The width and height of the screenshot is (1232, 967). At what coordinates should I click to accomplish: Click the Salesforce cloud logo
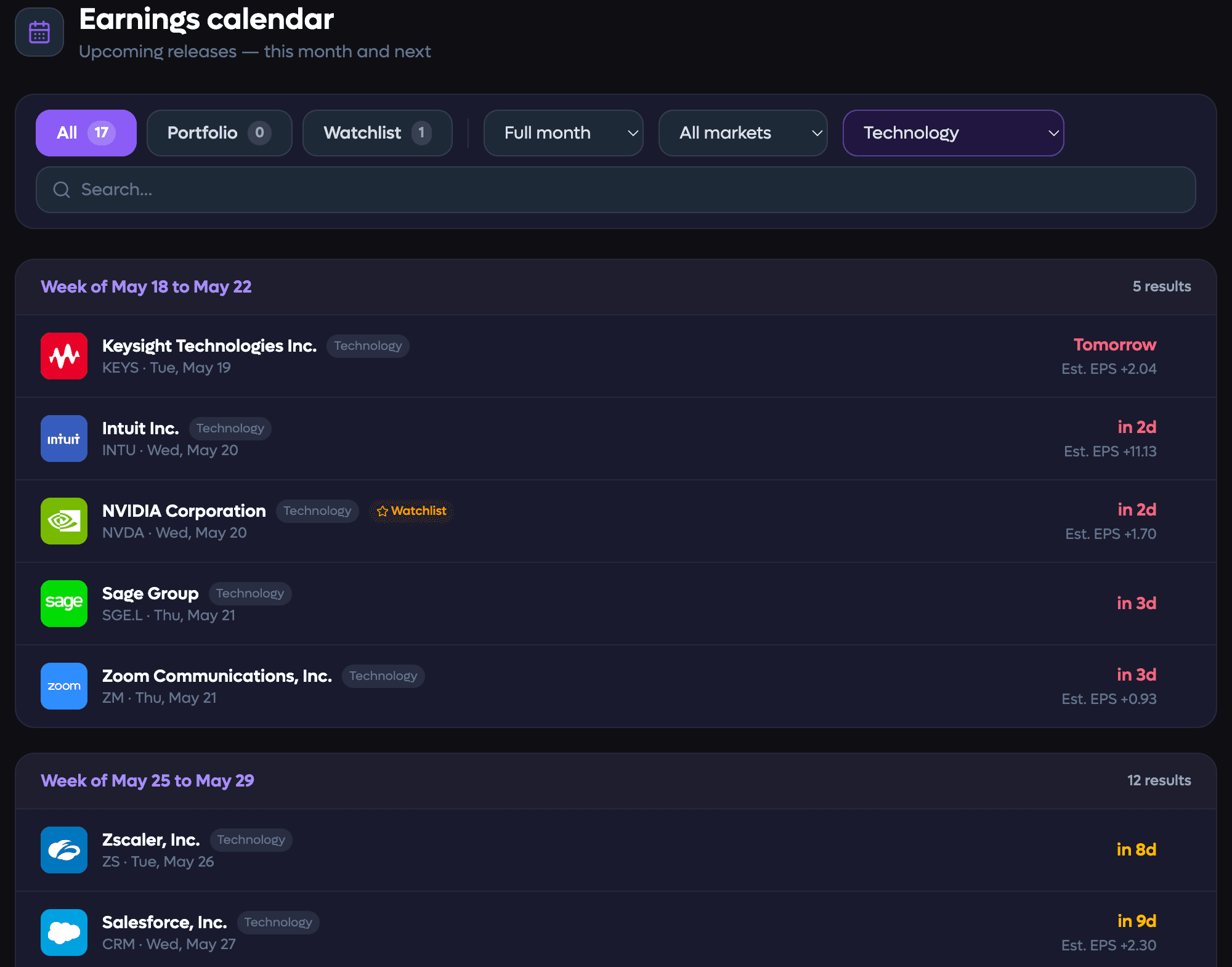64,933
